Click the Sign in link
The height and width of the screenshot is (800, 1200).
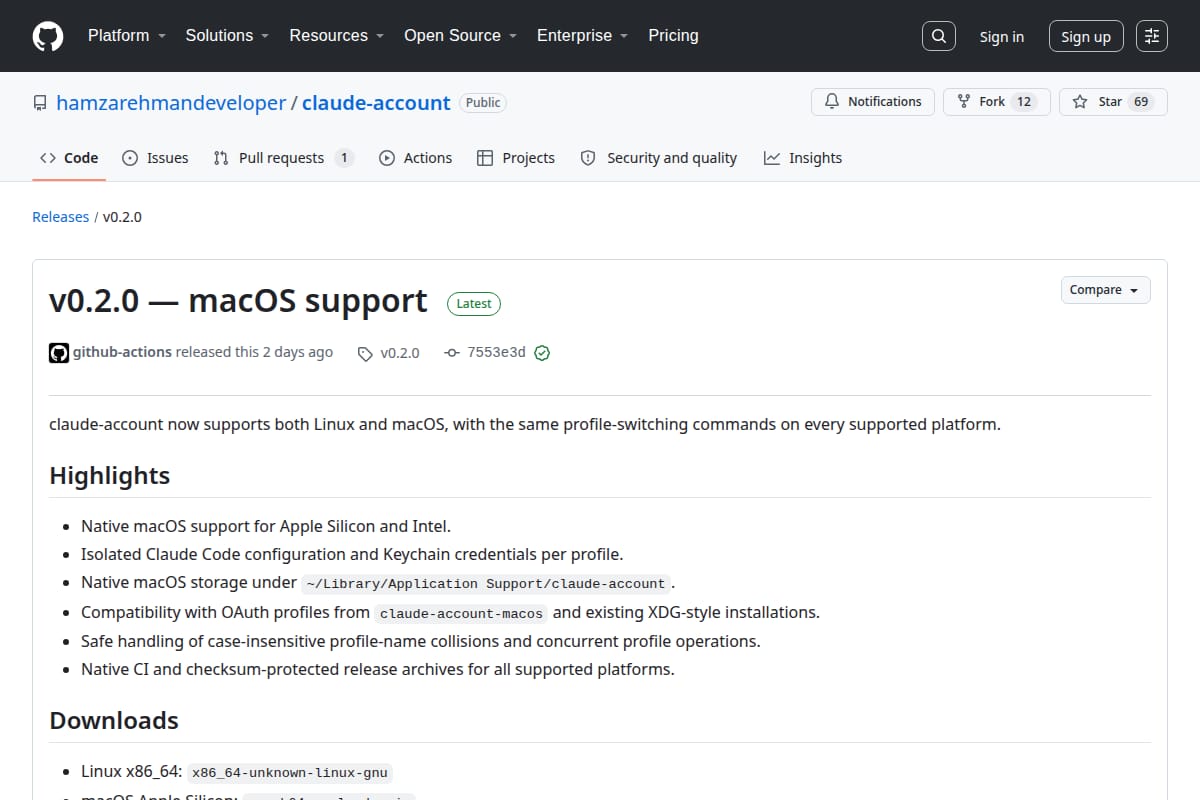(x=1002, y=36)
